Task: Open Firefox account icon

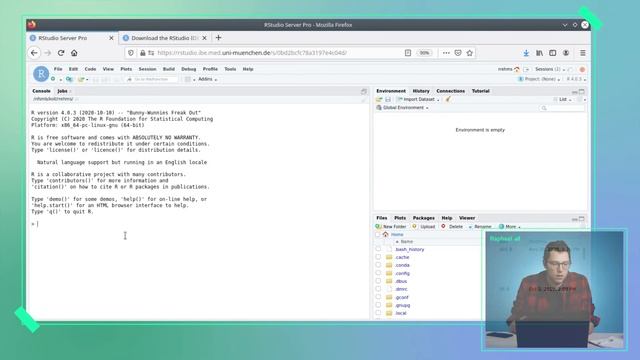Action: [x=566, y=53]
